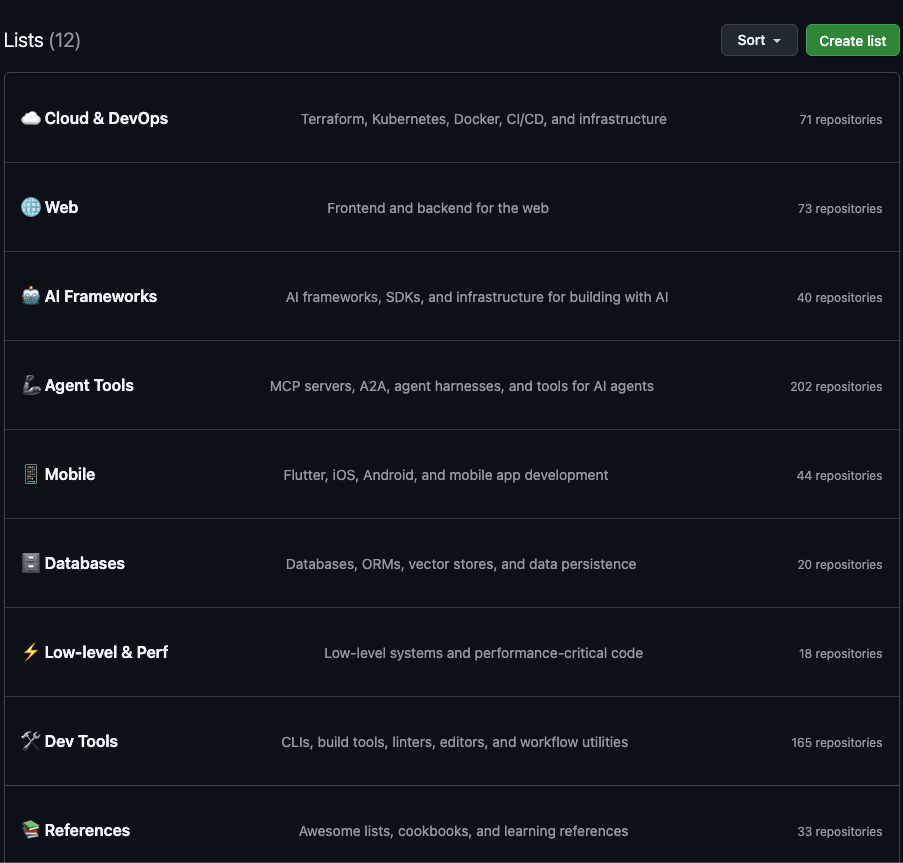Click the hammer and wrench emoji beside Dev Tools
903x863 pixels.
31,741
